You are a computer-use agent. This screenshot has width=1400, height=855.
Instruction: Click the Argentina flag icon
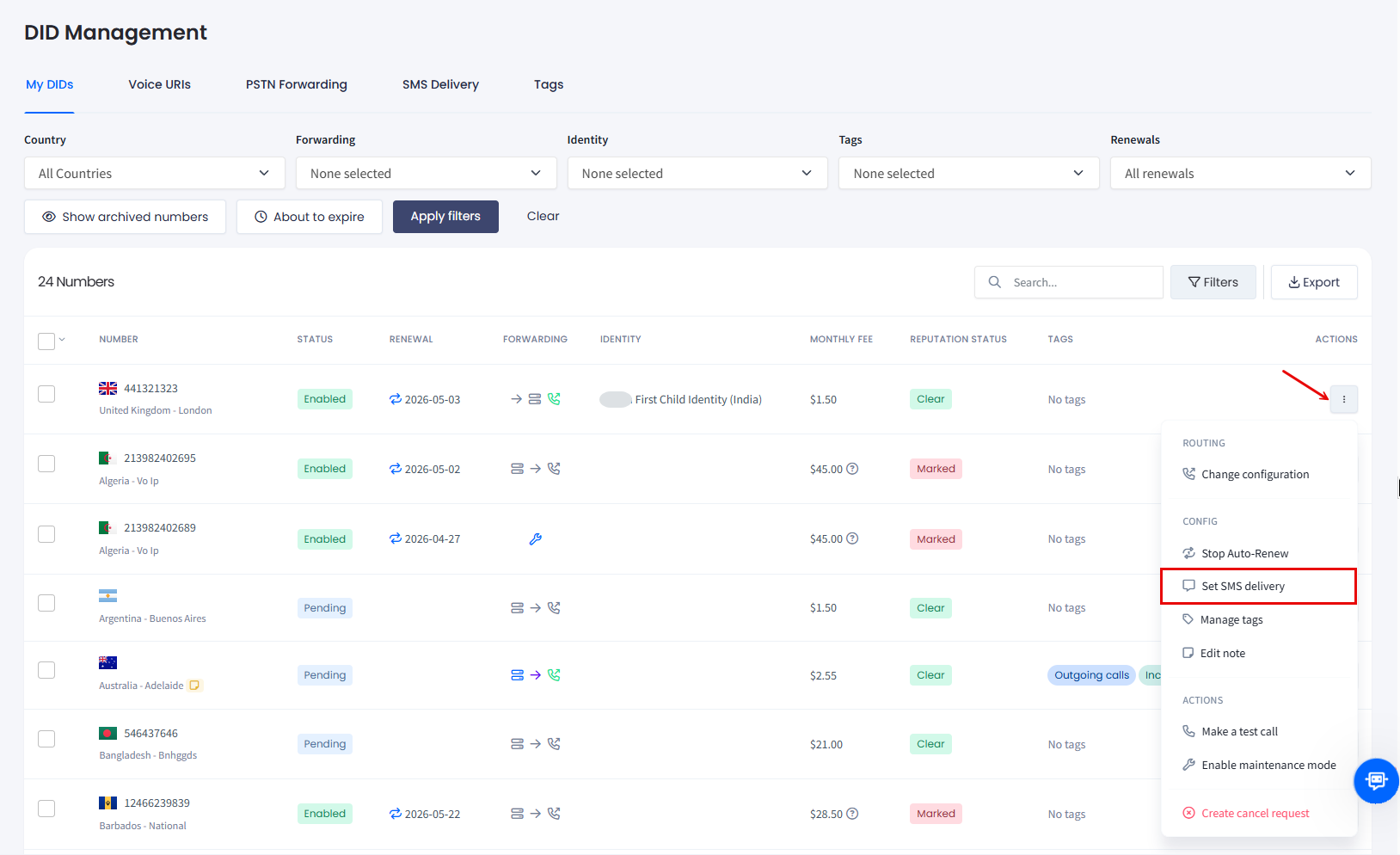pos(107,595)
